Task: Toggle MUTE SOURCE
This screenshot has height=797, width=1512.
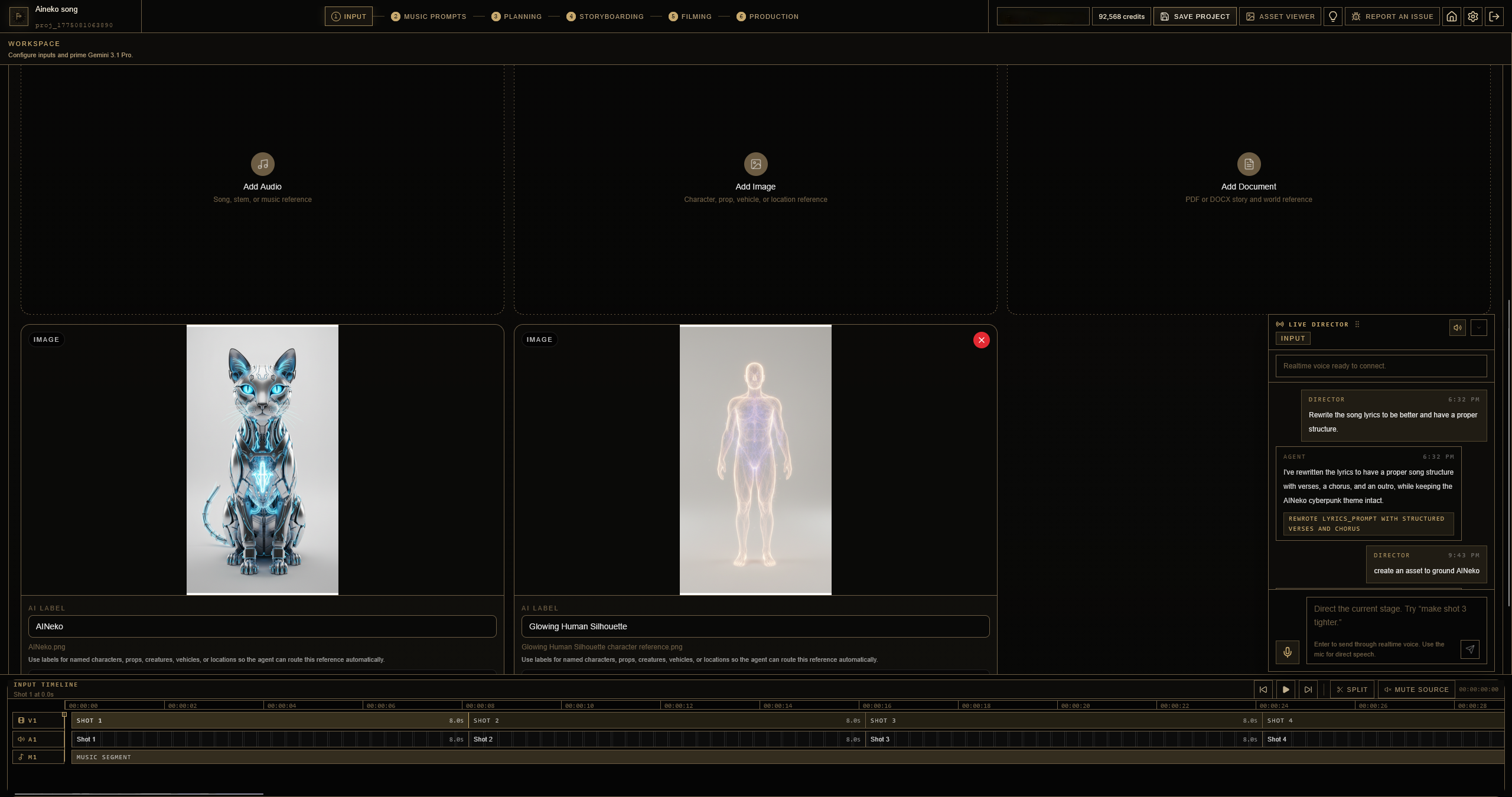Action: (1416, 690)
